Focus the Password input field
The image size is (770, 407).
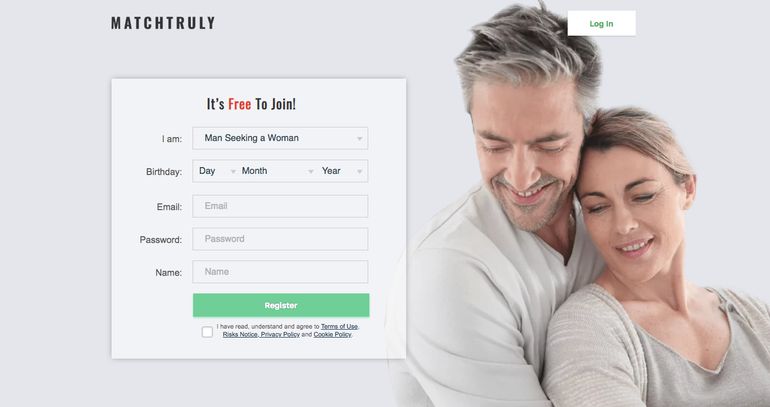[280, 239]
